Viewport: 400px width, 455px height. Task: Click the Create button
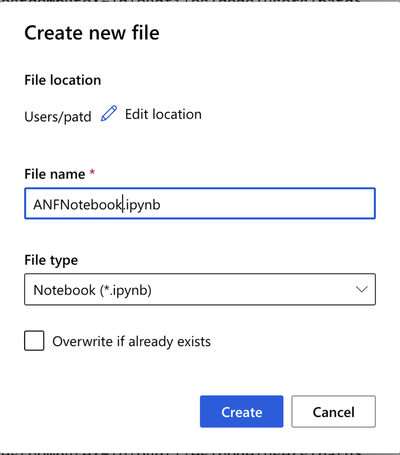pyautogui.click(x=242, y=412)
